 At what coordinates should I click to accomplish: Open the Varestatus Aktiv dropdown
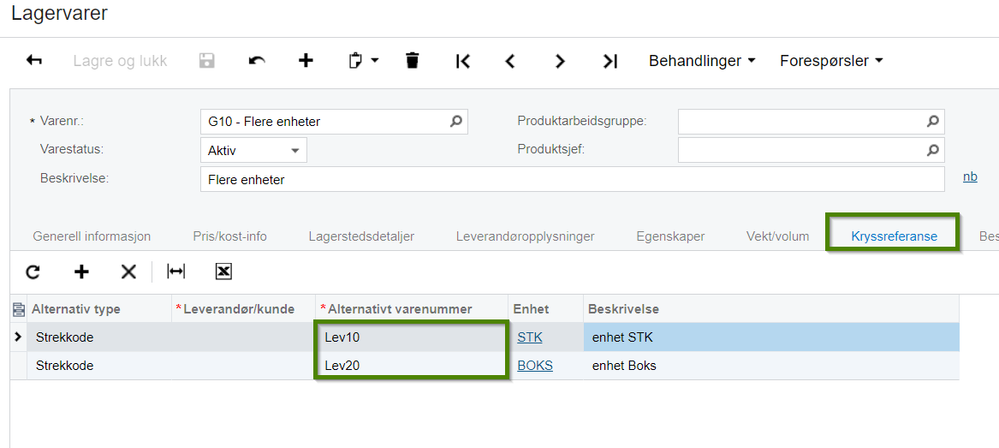point(254,150)
